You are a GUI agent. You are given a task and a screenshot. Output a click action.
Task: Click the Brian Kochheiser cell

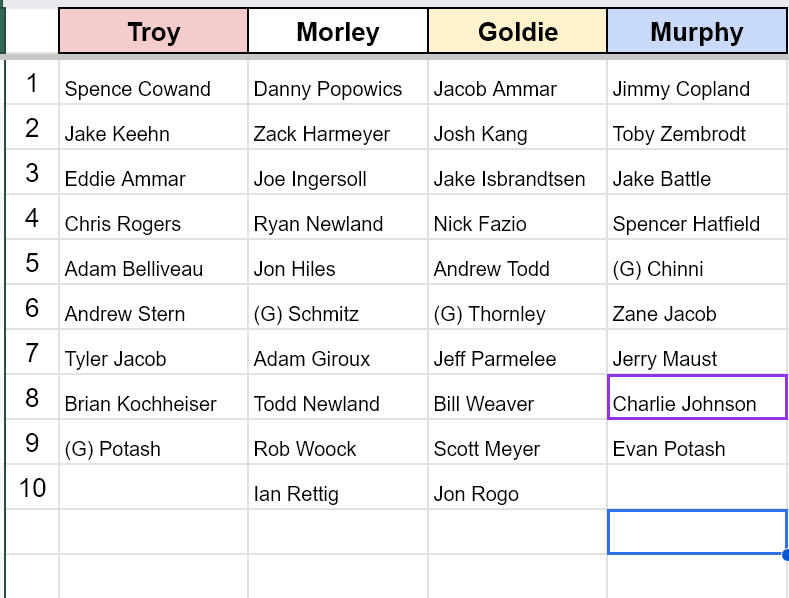pyautogui.click(x=153, y=397)
